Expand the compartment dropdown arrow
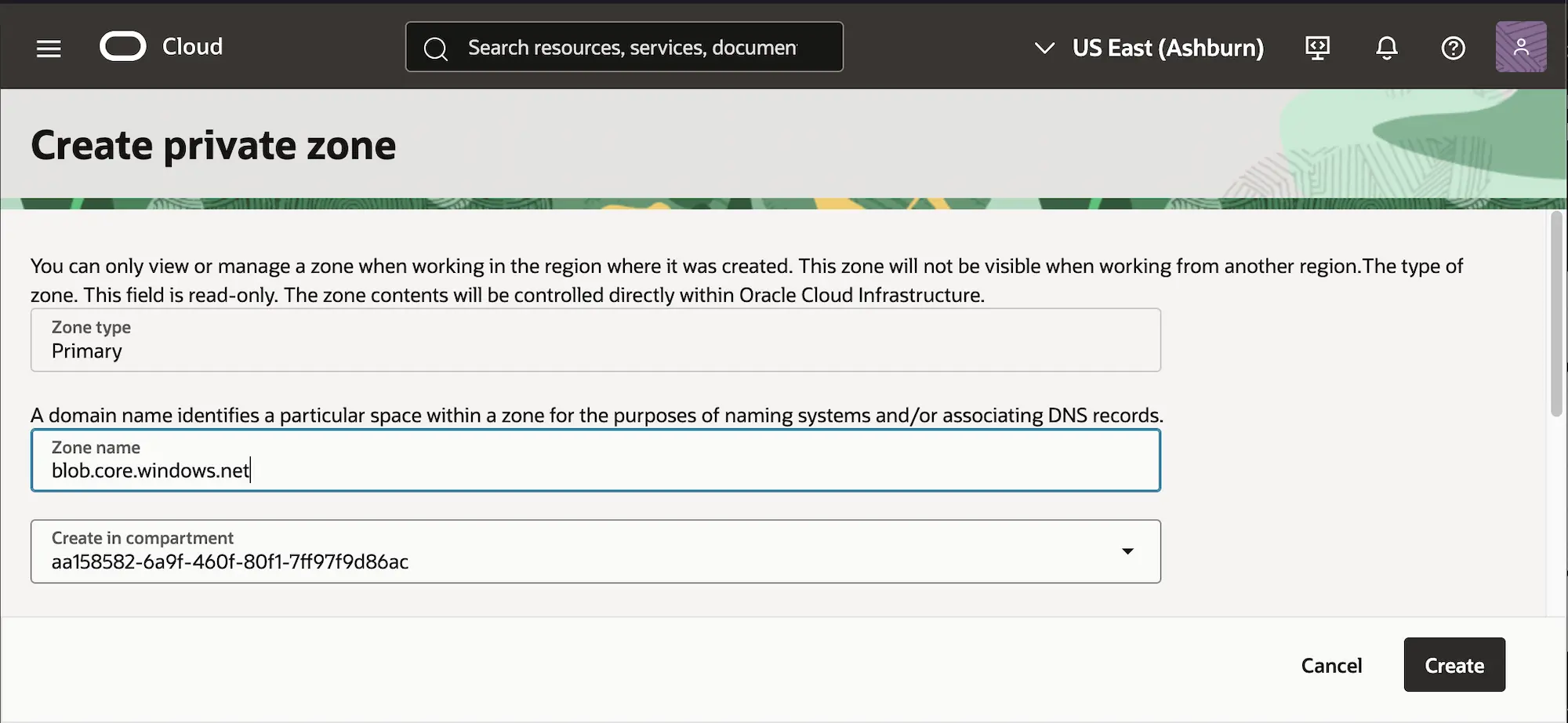This screenshot has height=723, width=1568. [x=1127, y=551]
